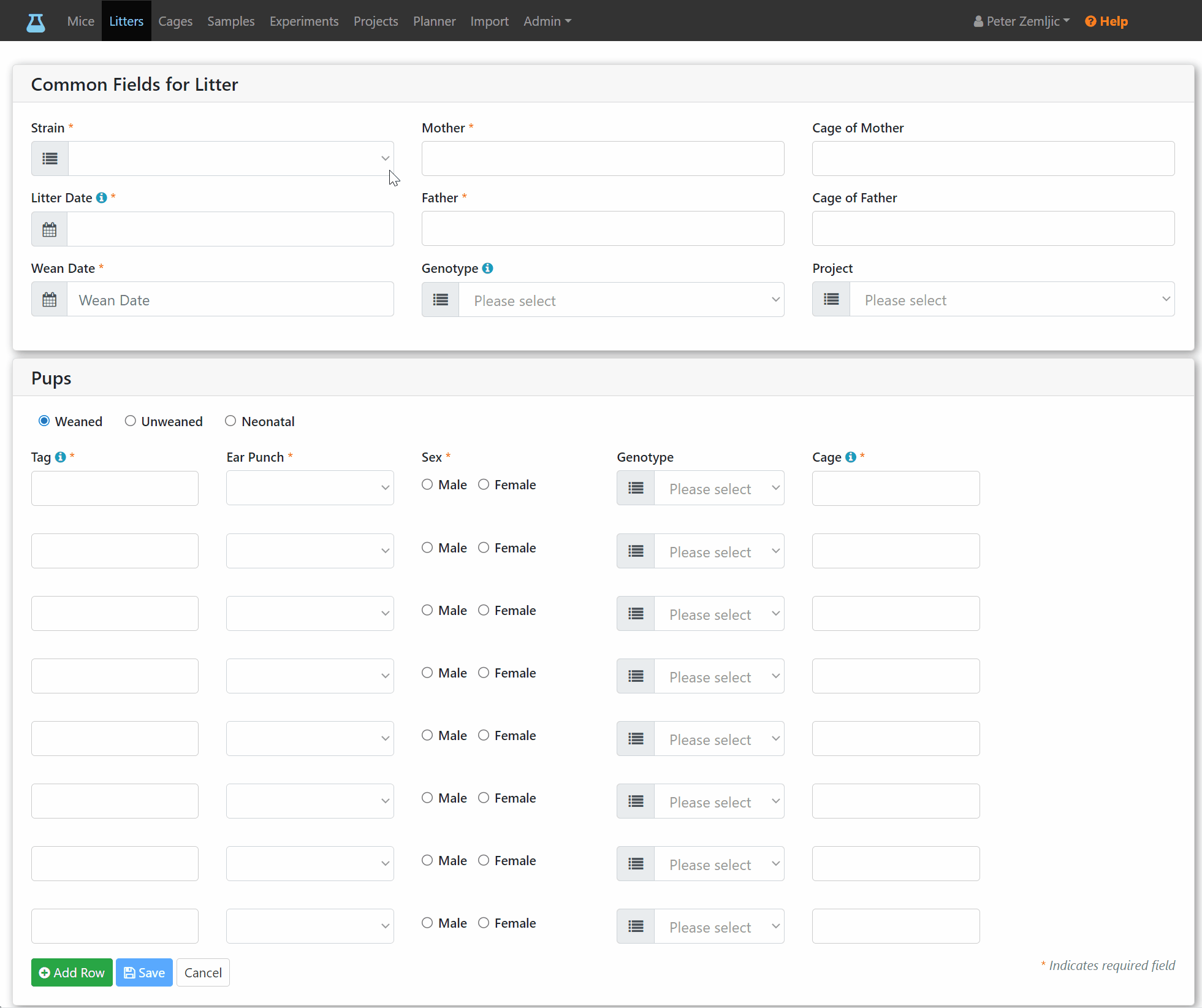Image resolution: width=1202 pixels, height=1008 pixels.
Task: Click first row Tag input field
Action: [x=115, y=488]
